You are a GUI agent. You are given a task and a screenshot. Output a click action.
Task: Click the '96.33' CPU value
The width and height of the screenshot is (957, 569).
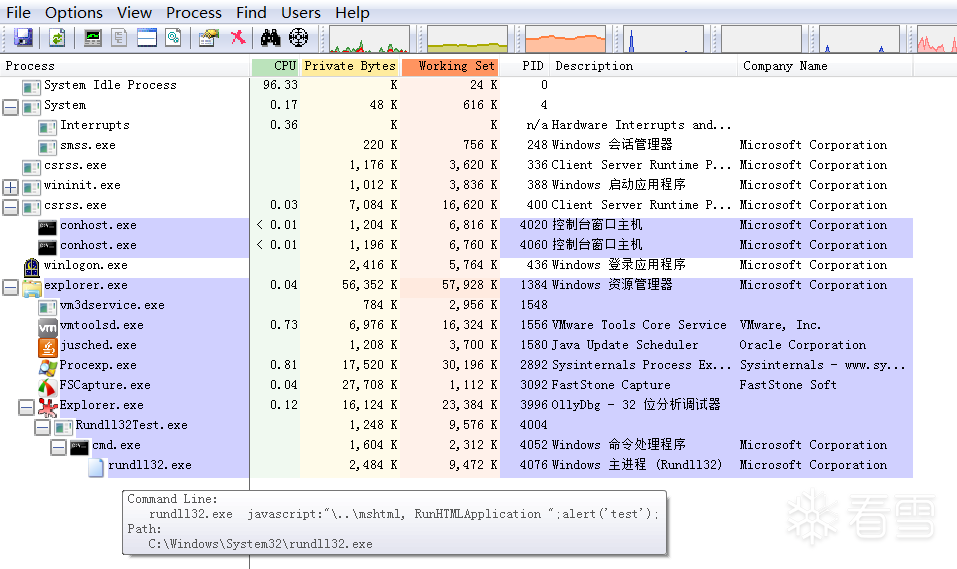pyautogui.click(x=280, y=85)
